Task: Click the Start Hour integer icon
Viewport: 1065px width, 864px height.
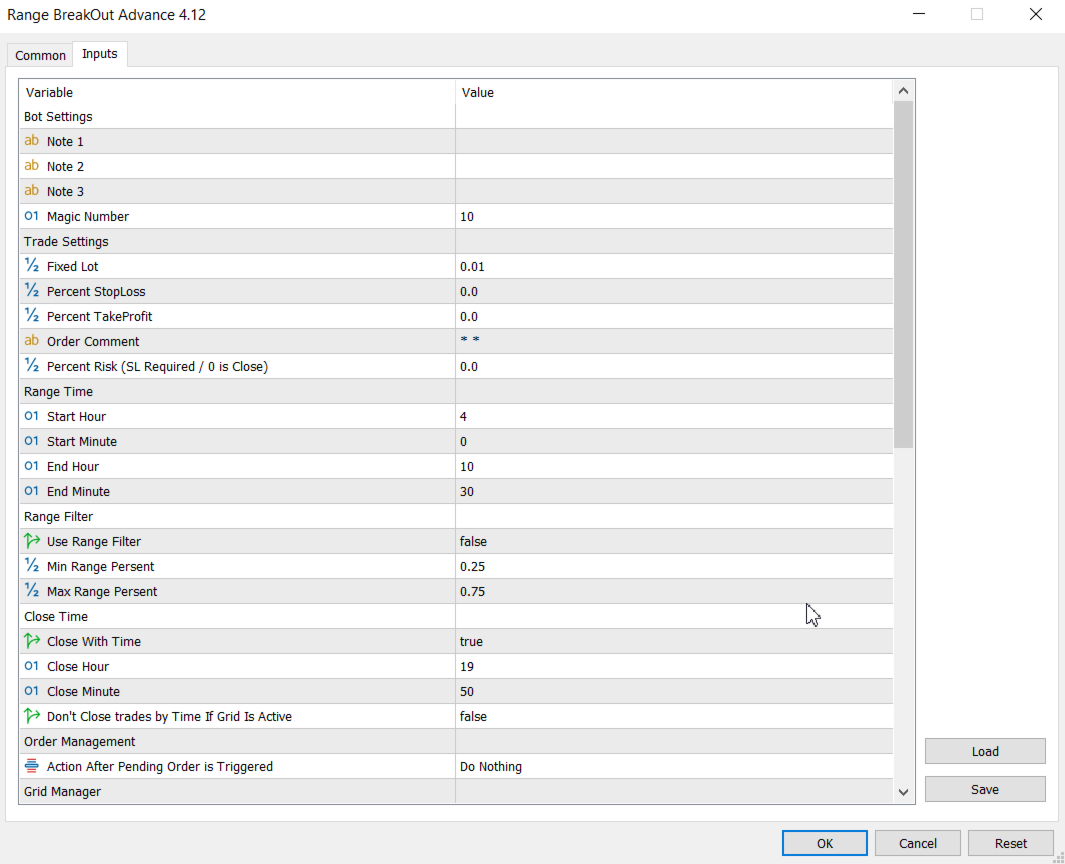Action: 31,416
